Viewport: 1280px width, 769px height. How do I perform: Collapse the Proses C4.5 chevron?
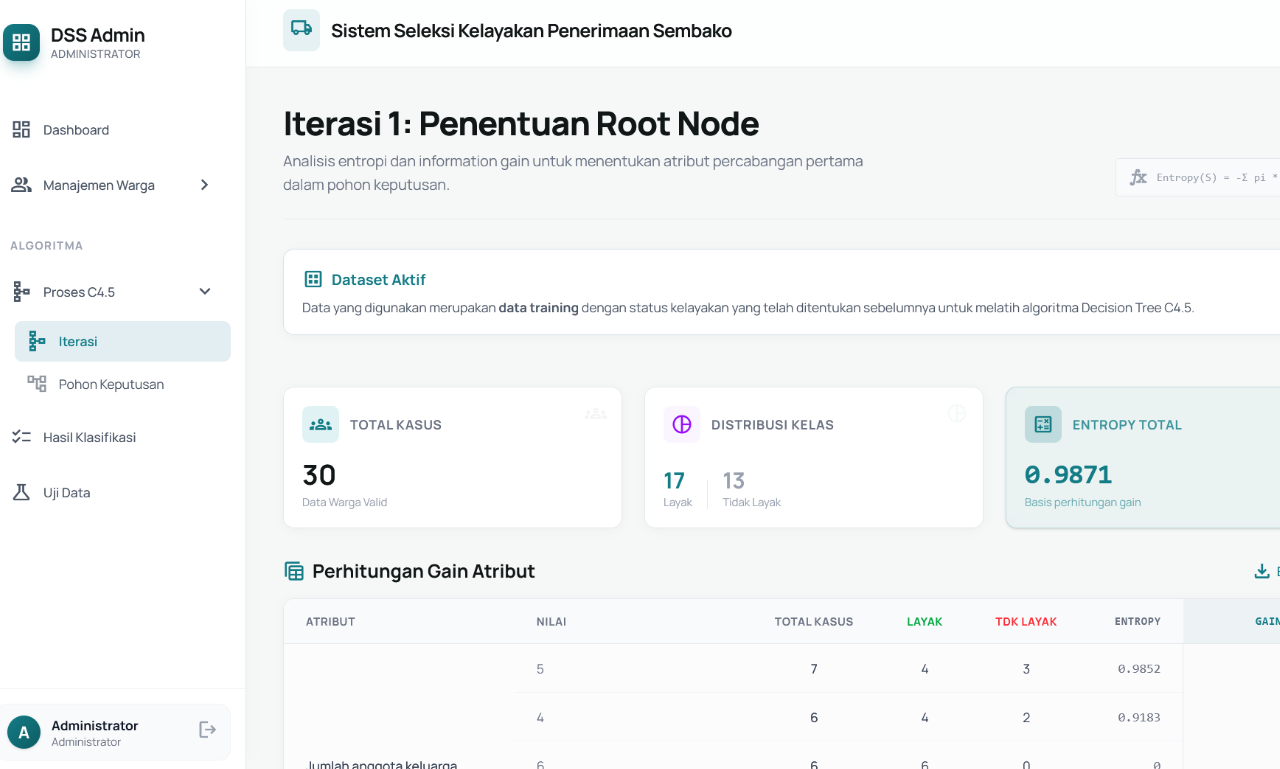pyautogui.click(x=205, y=292)
